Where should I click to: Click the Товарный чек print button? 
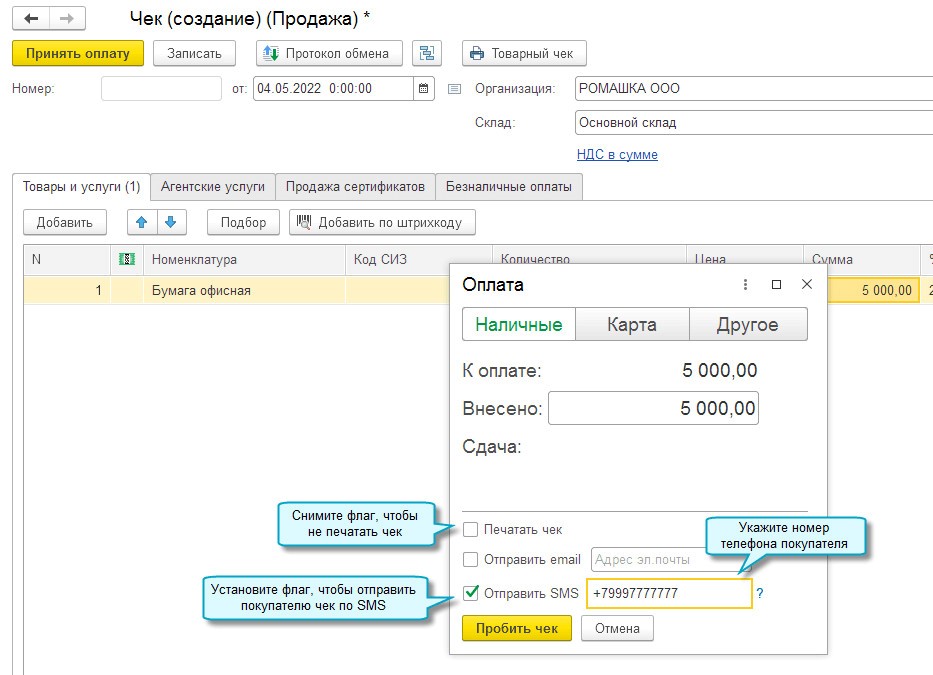pos(524,53)
